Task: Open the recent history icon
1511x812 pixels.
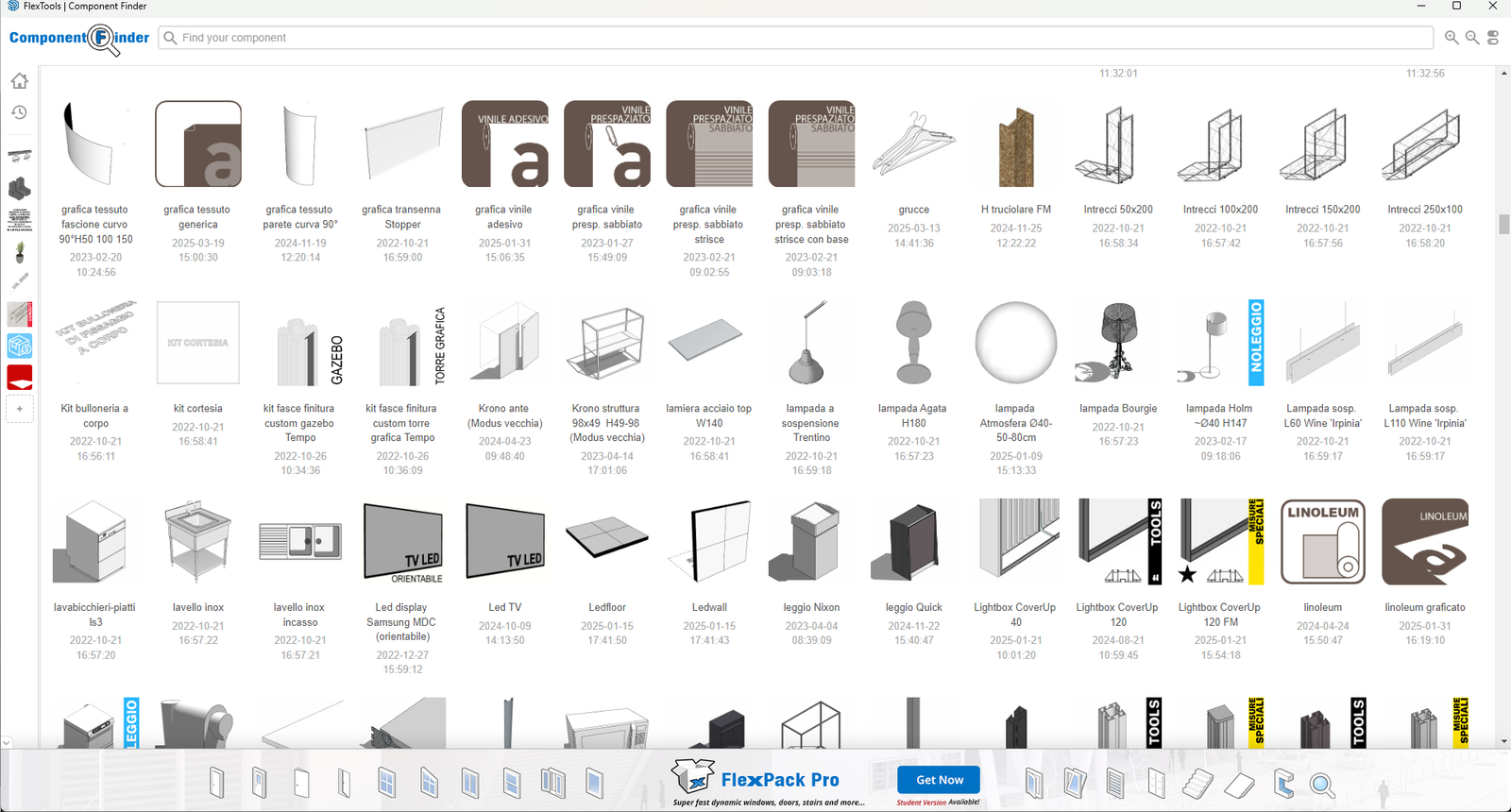Action: [x=19, y=112]
